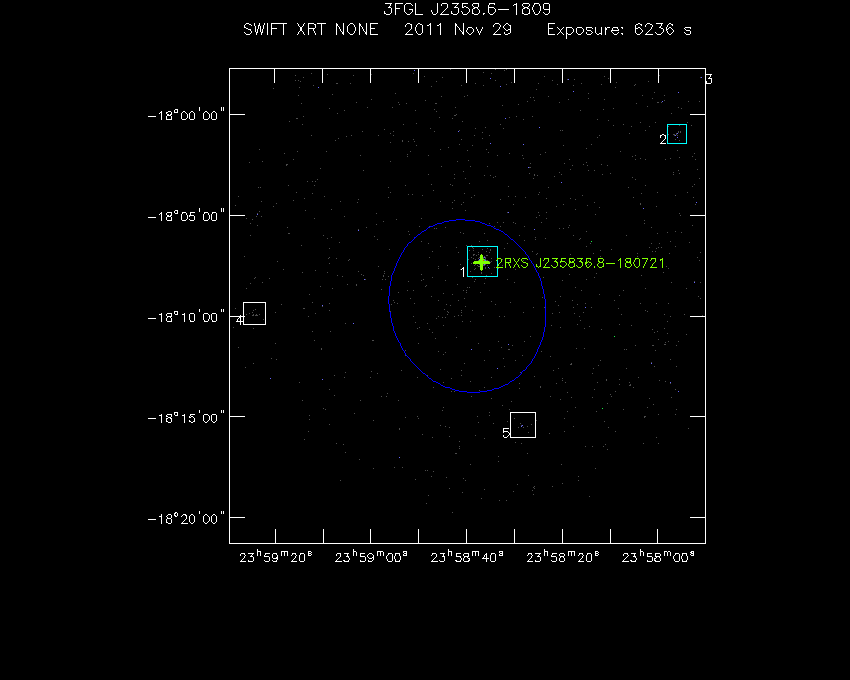
Task: Click the 23h58m40s right ascension label
Action: point(467,557)
